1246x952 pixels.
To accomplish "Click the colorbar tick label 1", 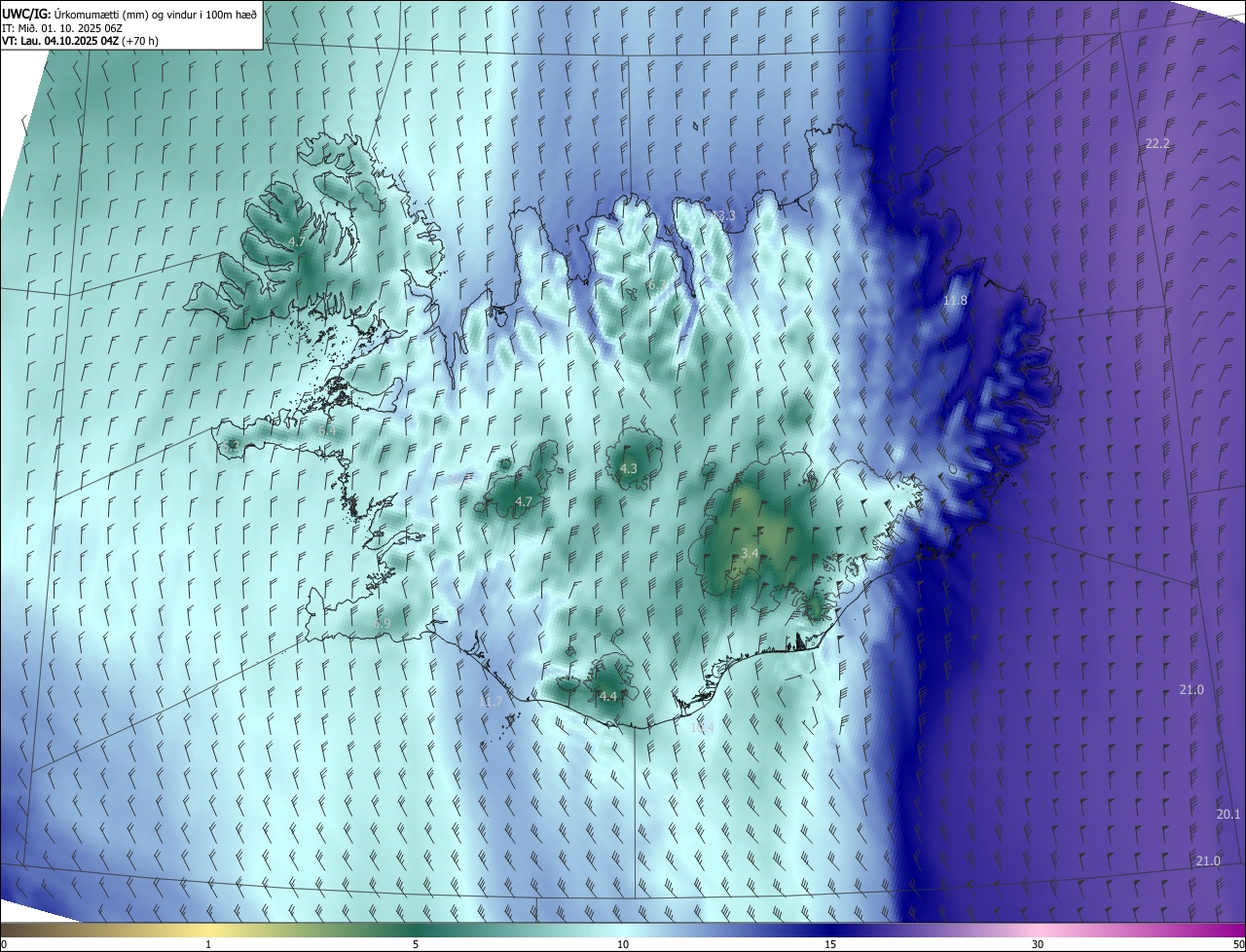I will (208, 945).
